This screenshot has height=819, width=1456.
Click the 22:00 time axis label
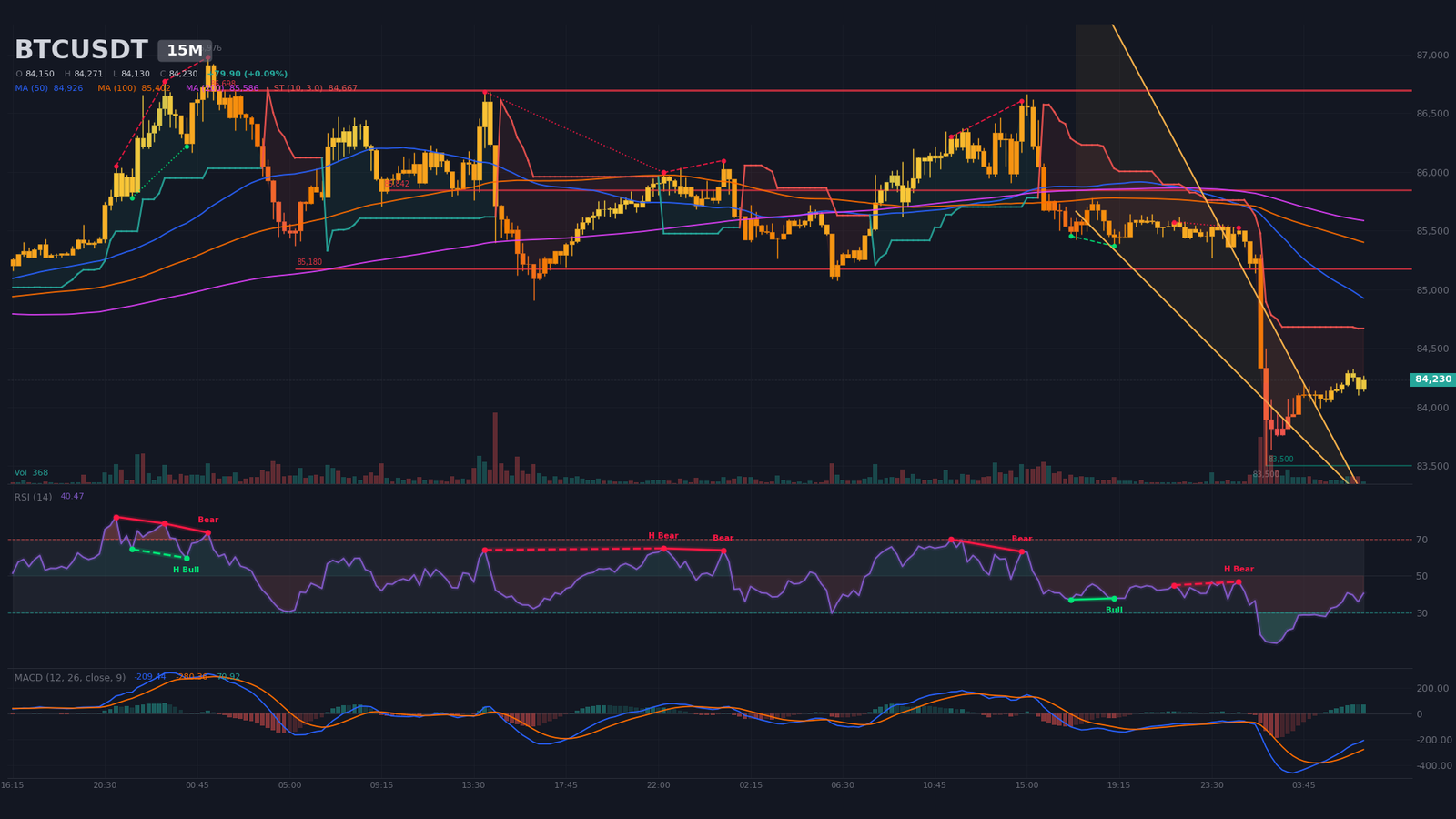(x=658, y=785)
